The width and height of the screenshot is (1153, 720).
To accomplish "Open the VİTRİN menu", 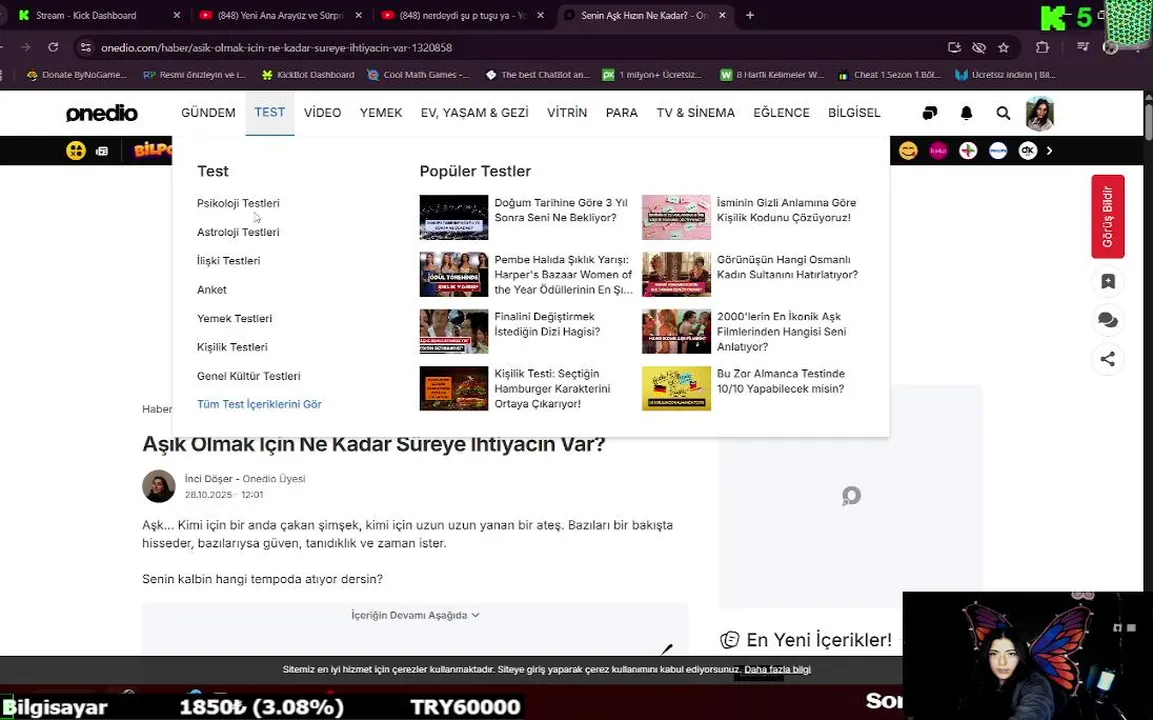I will pos(567,113).
